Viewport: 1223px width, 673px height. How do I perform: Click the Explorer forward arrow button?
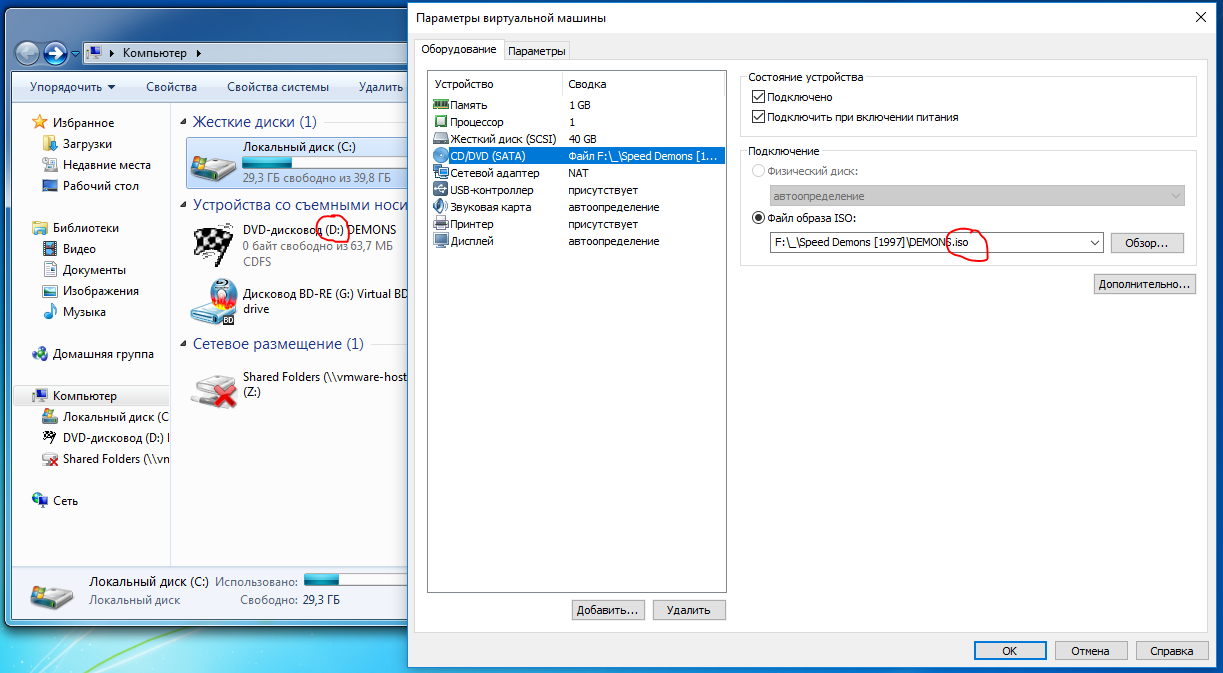(x=55, y=52)
